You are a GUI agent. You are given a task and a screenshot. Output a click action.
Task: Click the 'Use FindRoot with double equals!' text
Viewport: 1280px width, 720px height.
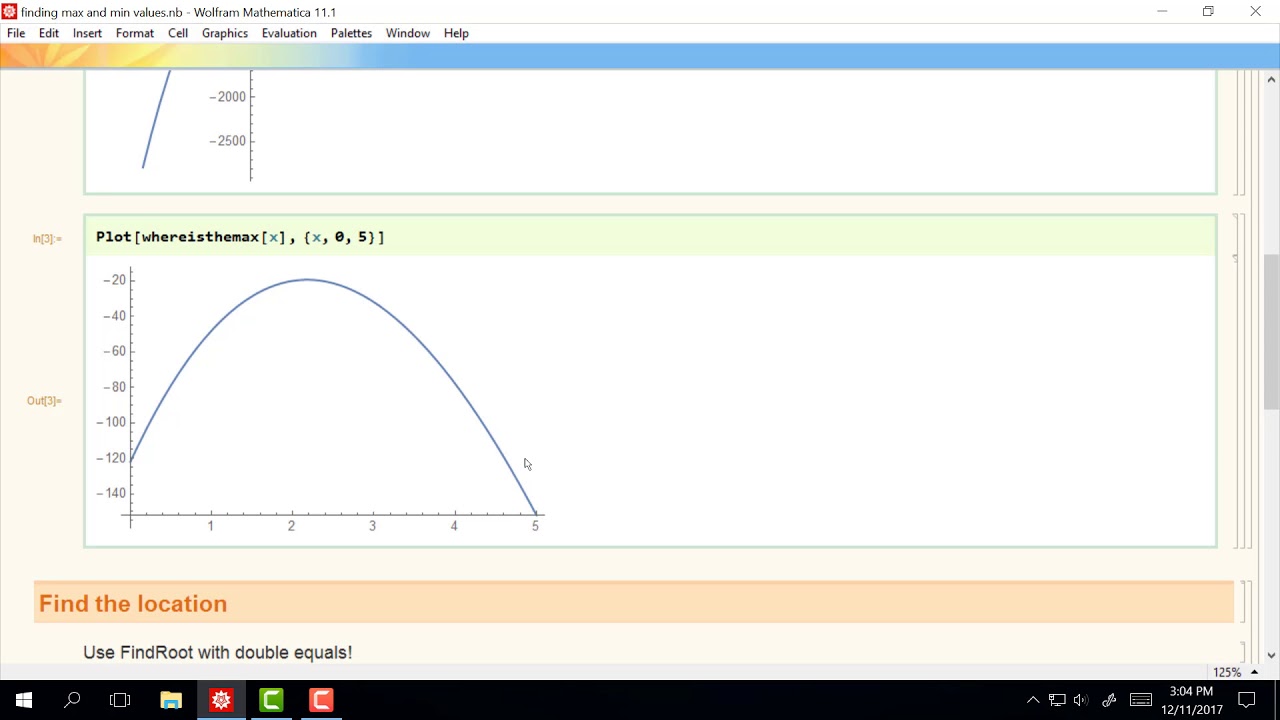coord(218,652)
